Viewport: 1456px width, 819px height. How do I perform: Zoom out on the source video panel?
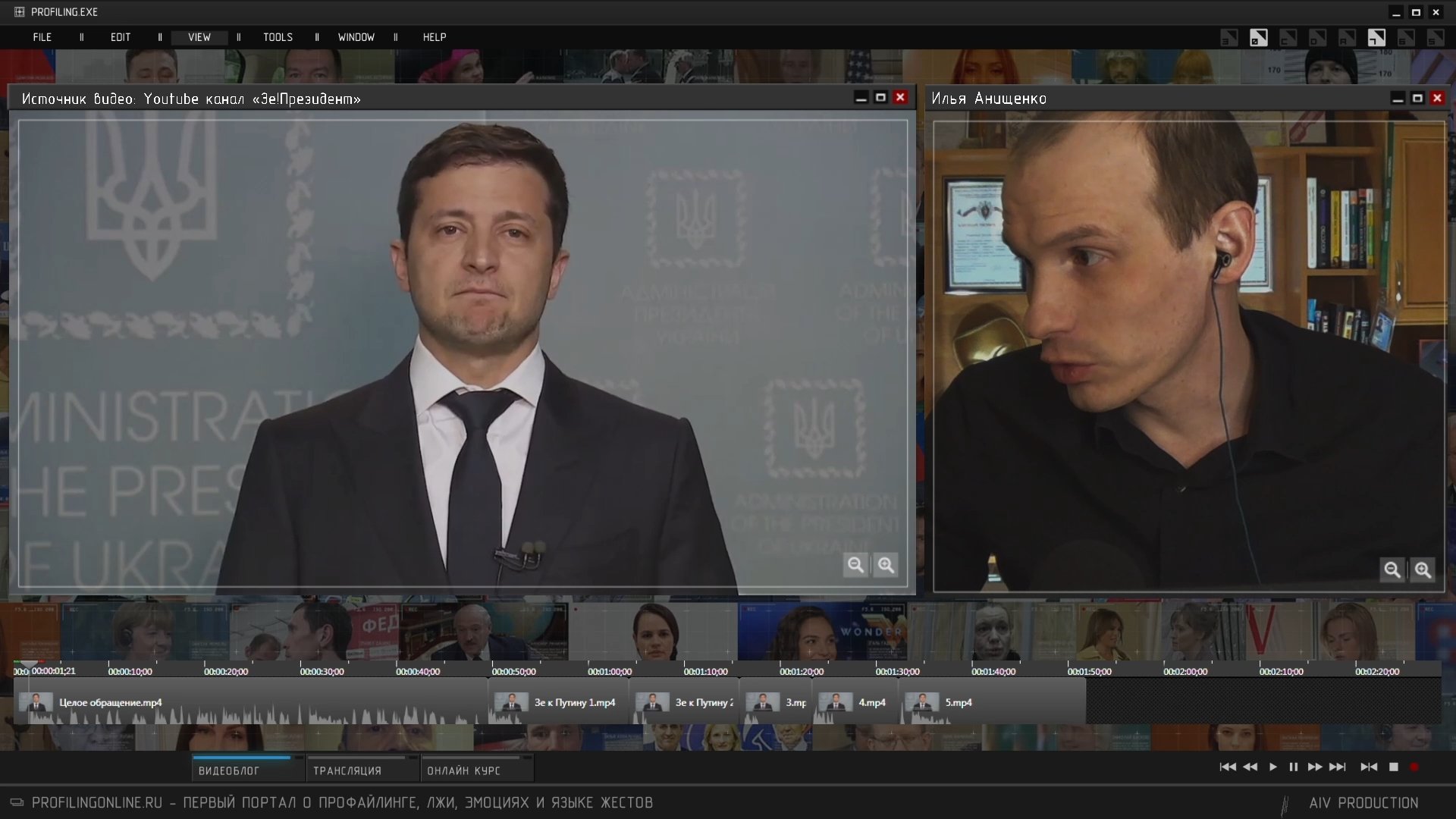[x=856, y=565]
